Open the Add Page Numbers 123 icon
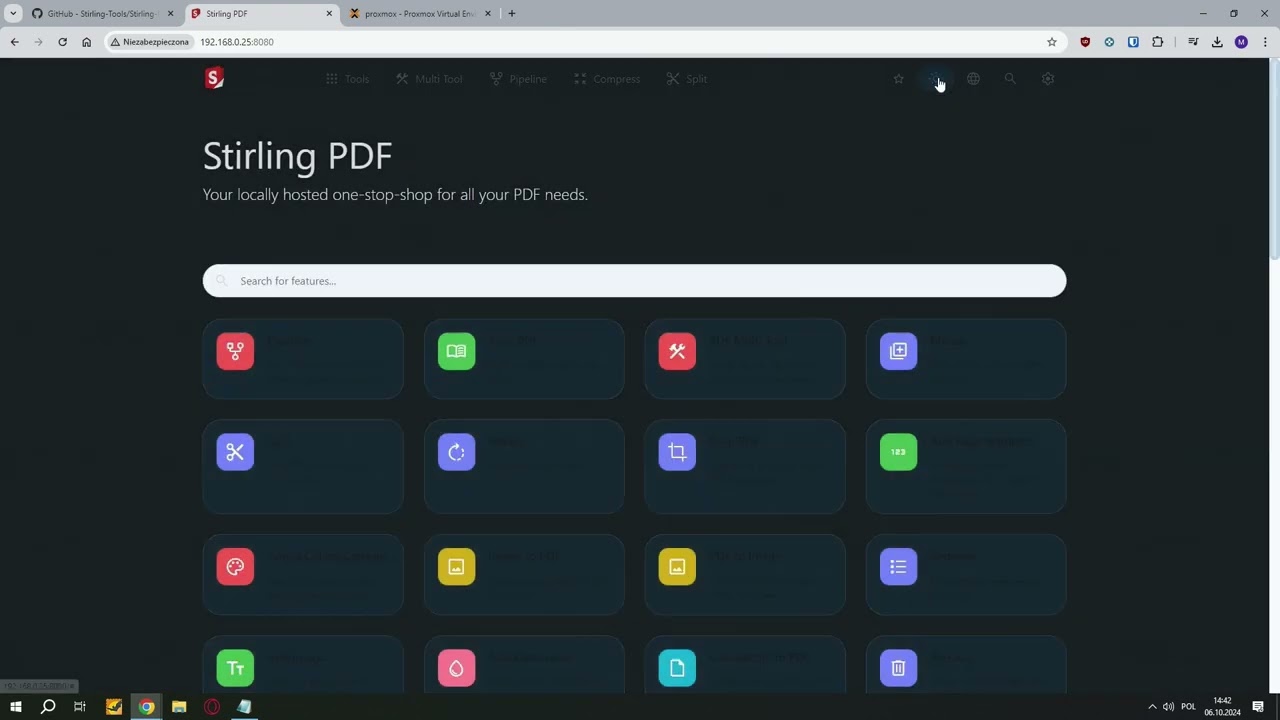 [x=898, y=452]
